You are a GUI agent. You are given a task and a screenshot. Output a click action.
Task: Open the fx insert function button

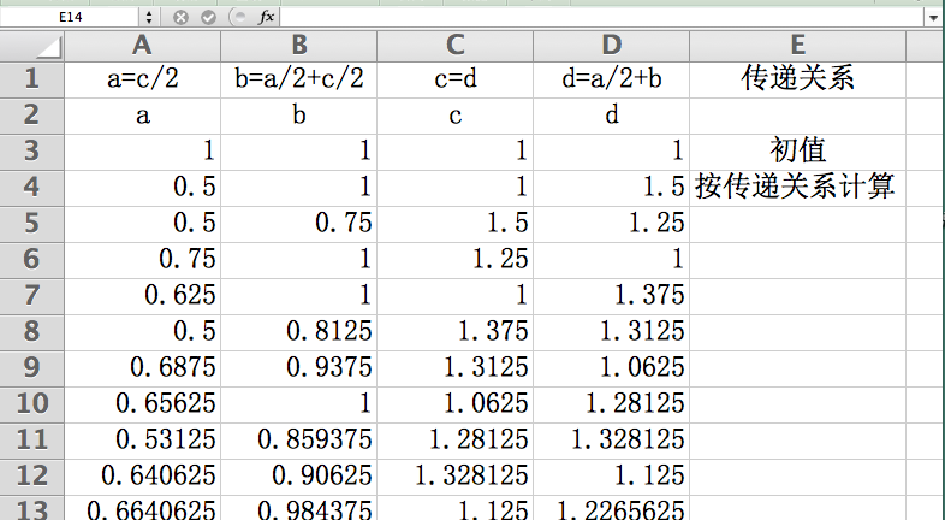coord(267,18)
